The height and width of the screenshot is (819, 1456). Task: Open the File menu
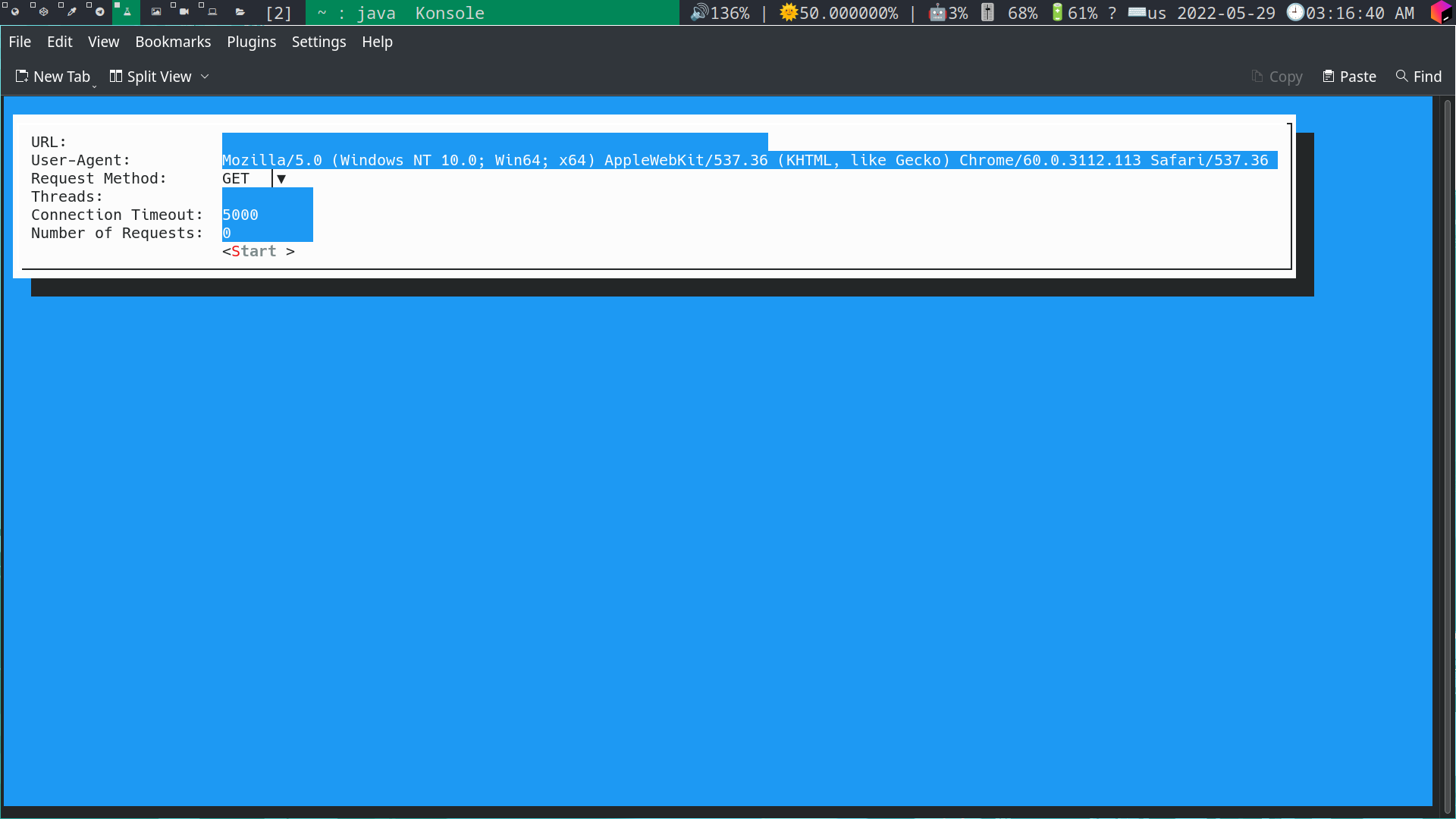[x=20, y=42]
